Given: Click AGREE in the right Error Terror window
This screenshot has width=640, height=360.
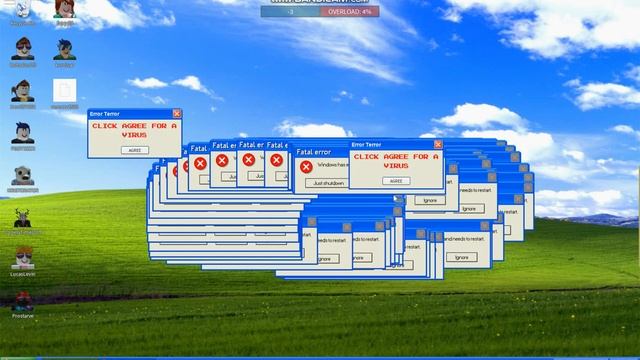Looking at the screenshot, I should click(396, 181).
